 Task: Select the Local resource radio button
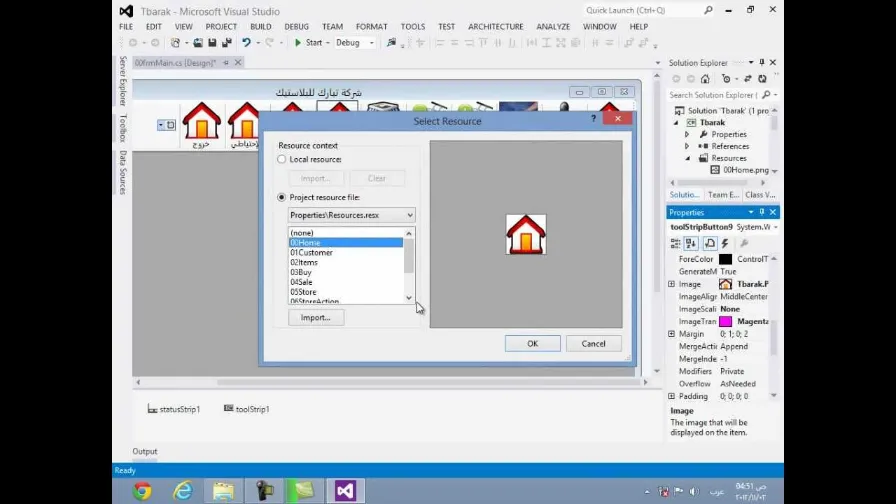coord(282,159)
